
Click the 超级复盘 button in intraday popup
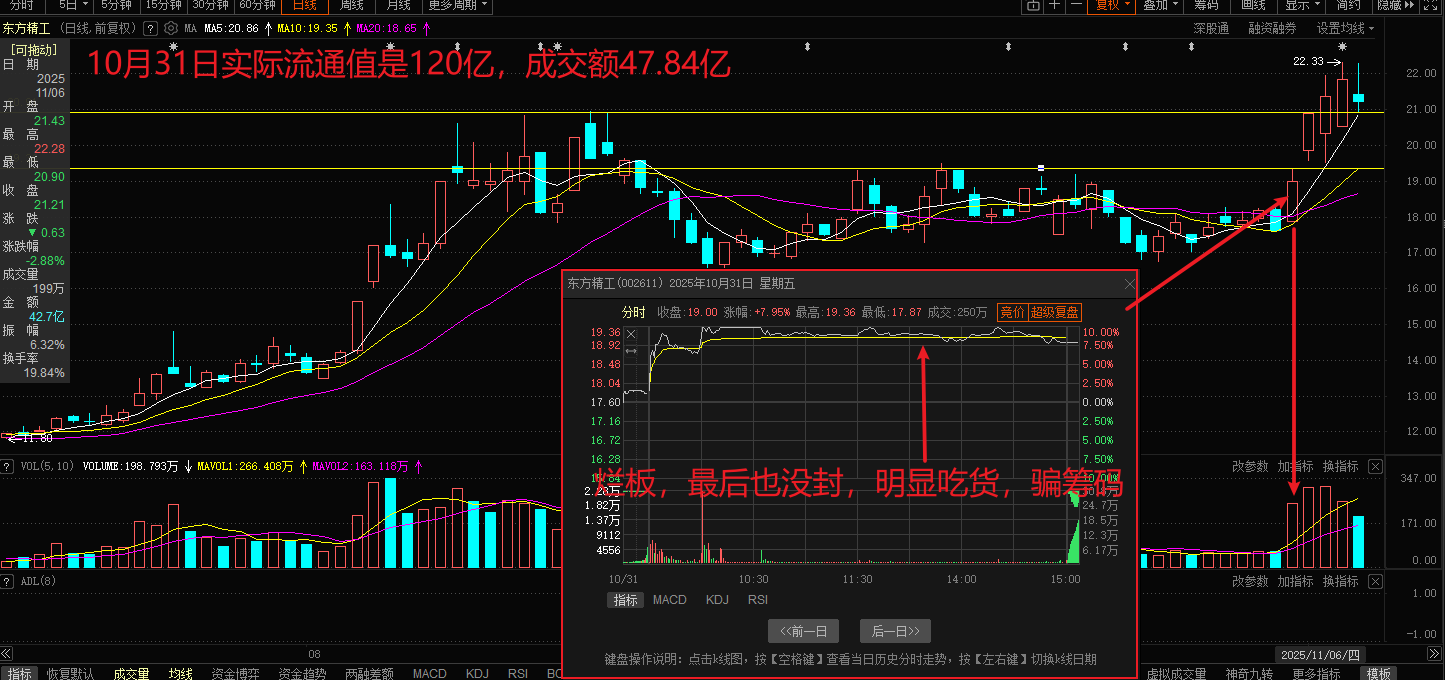pyautogui.click(x=1055, y=313)
